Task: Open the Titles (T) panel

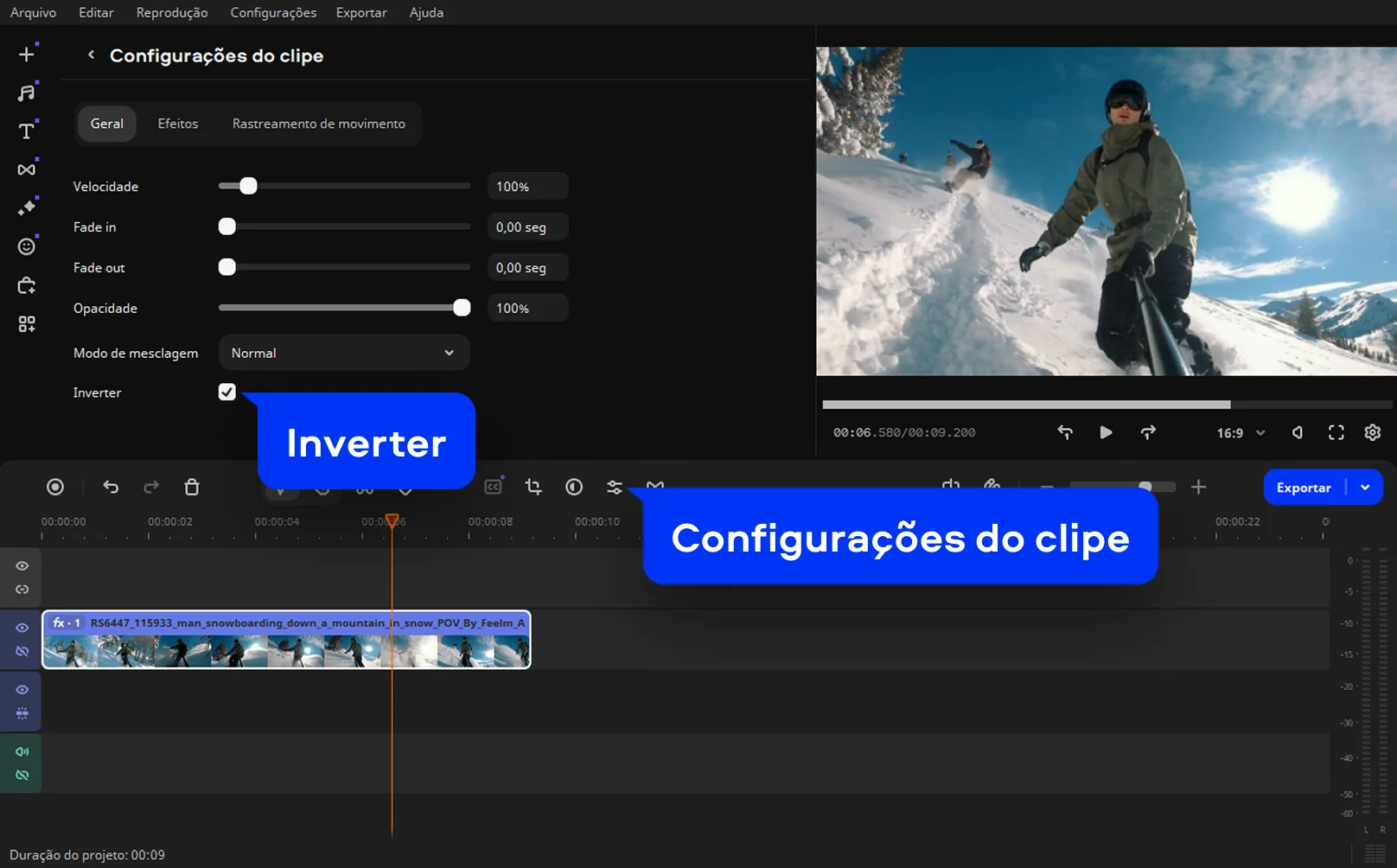Action: click(27, 131)
